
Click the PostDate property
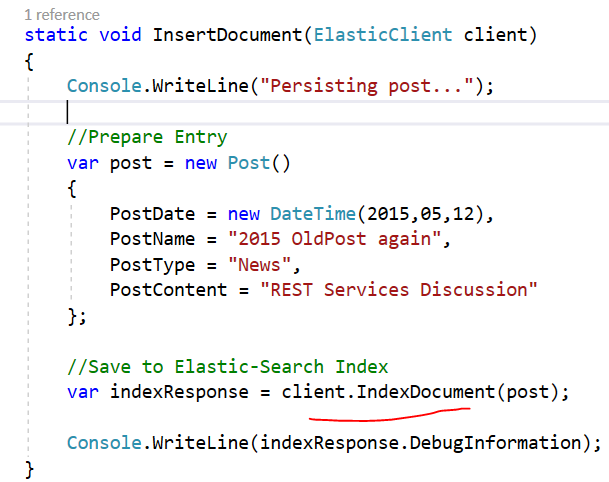(x=150, y=213)
